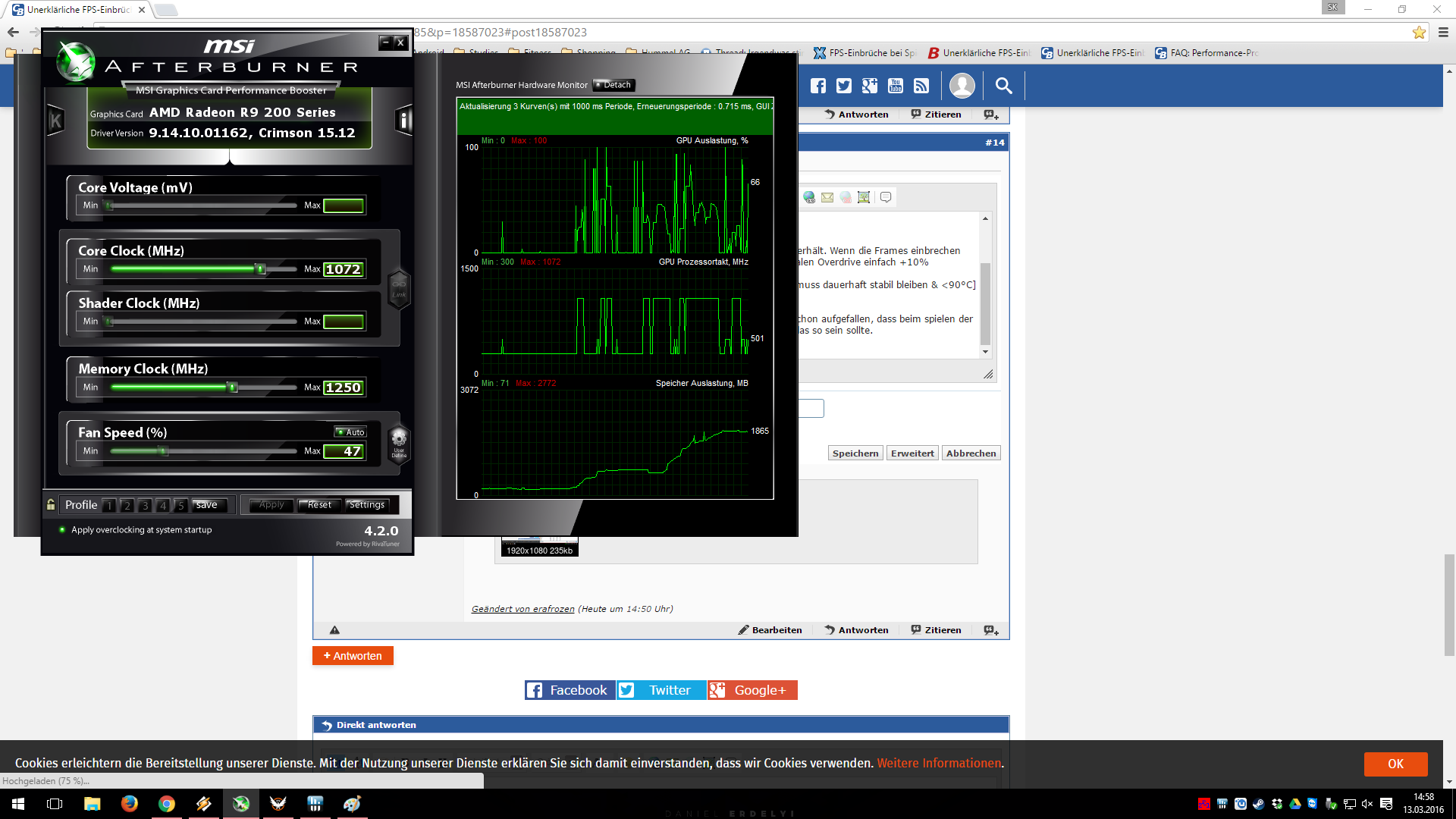Click the Core Clock slider handle
This screenshot has width=1456, height=819.
click(x=260, y=269)
